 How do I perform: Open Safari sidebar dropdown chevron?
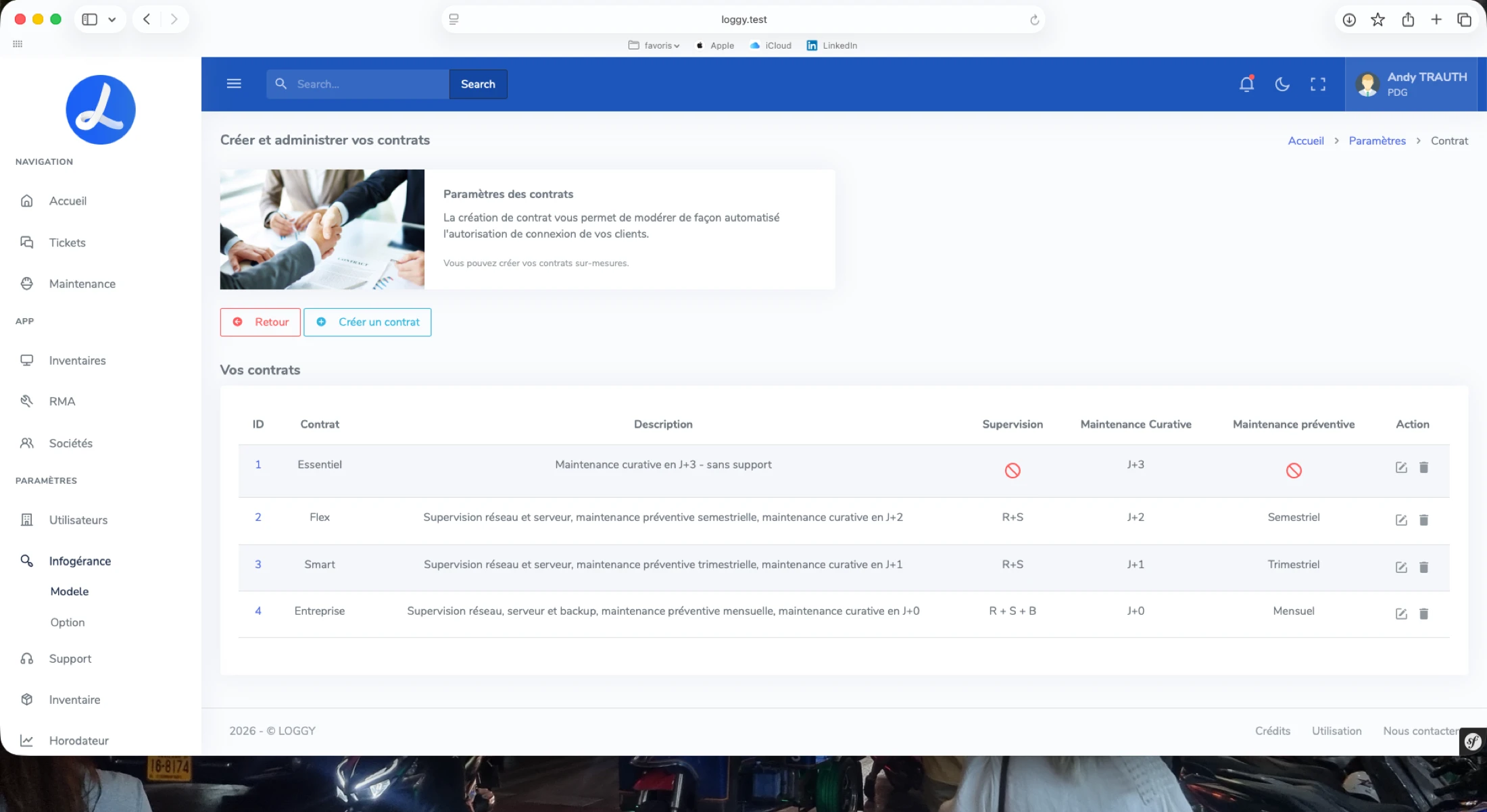(112, 20)
